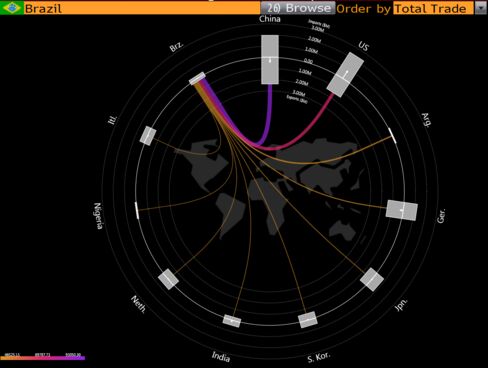
Task: Click the Brazil flag icon
Action: point(12,8)
